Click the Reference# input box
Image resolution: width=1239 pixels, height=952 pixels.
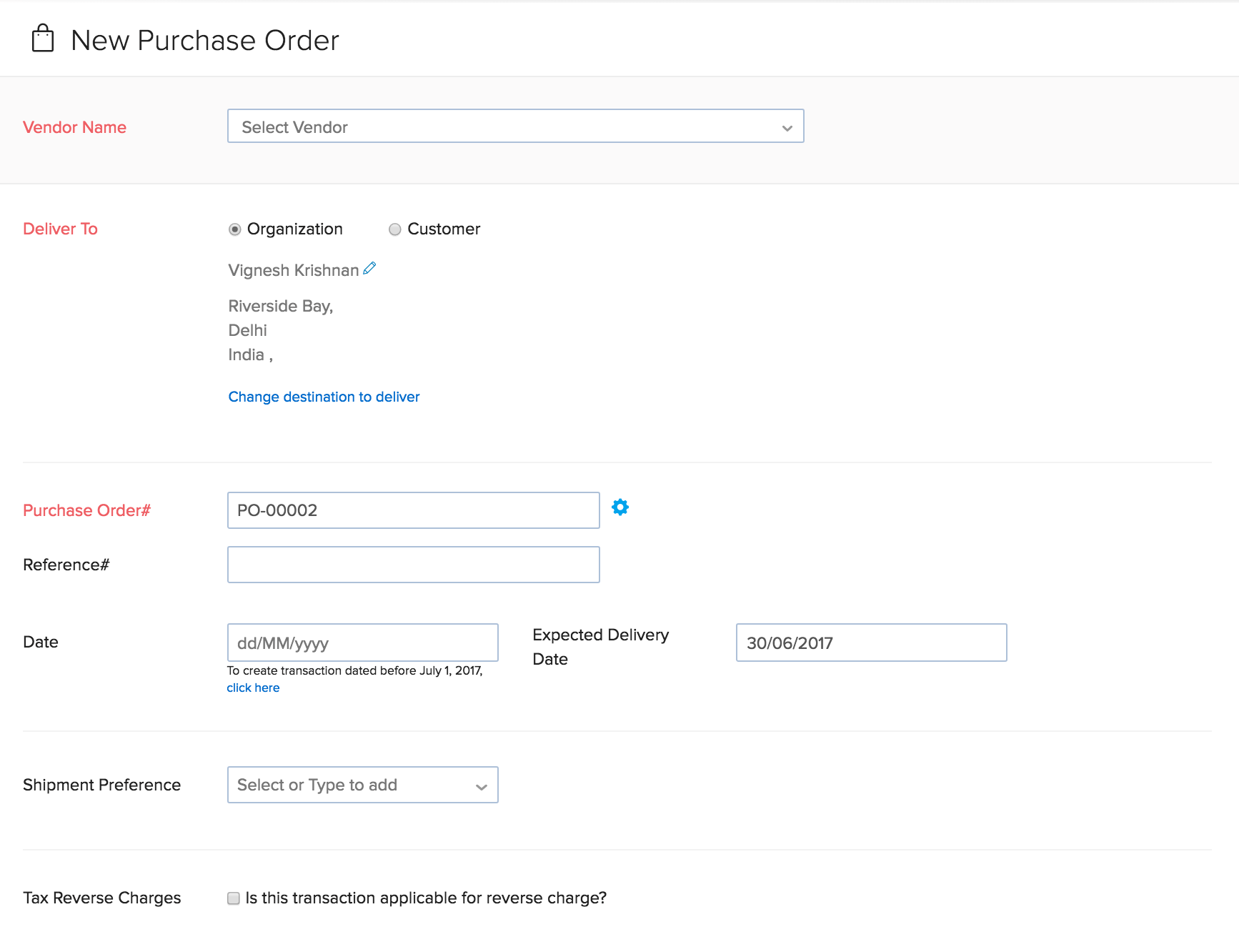(x=413, y=565)
